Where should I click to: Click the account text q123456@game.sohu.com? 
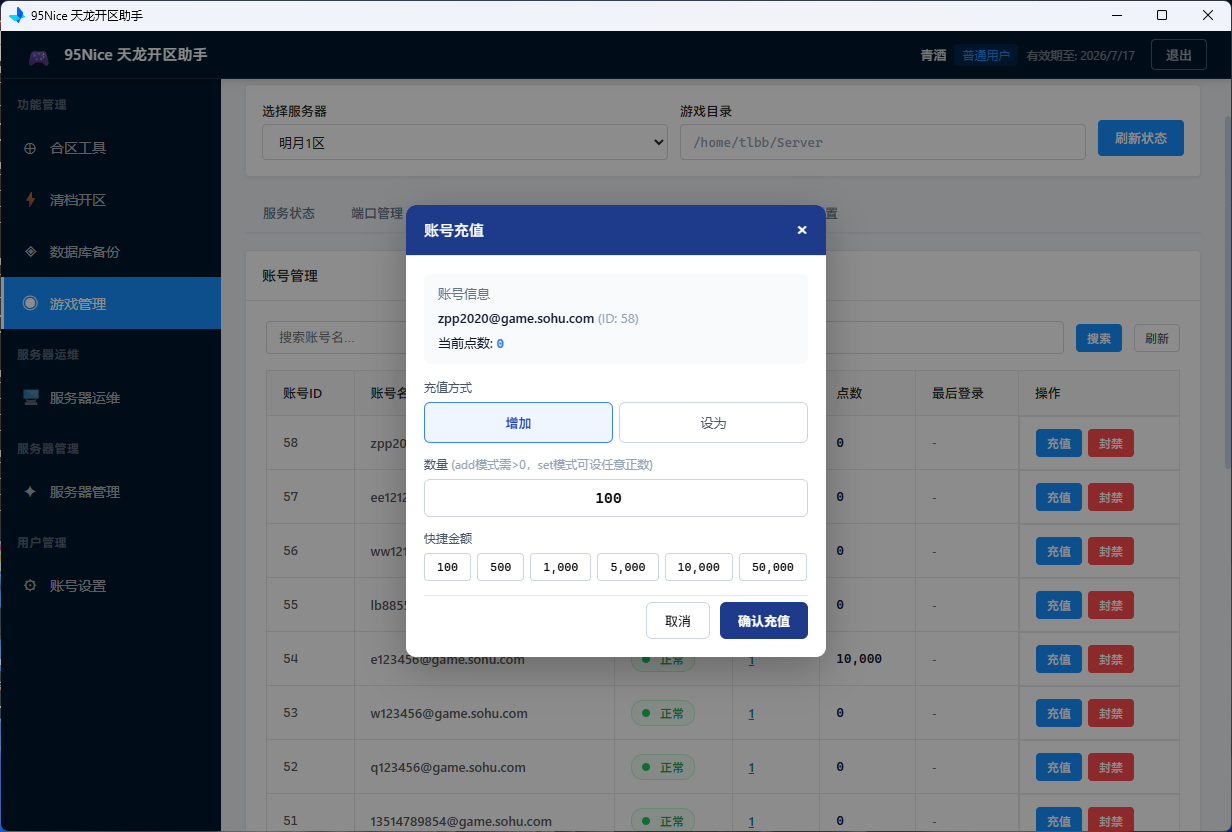(448, 768)
